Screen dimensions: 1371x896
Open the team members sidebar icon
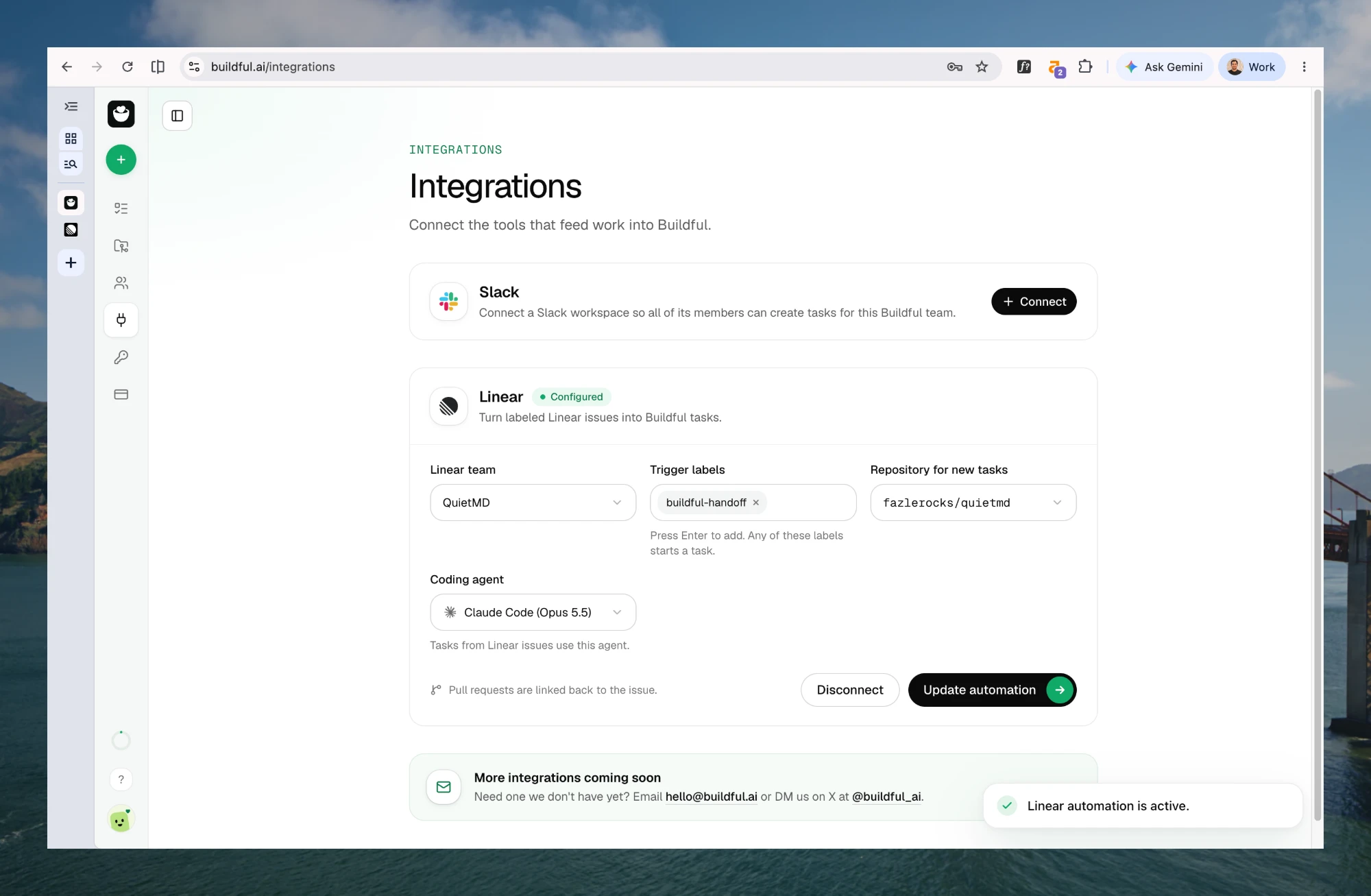pyautogui.click(x=121, y=282)
